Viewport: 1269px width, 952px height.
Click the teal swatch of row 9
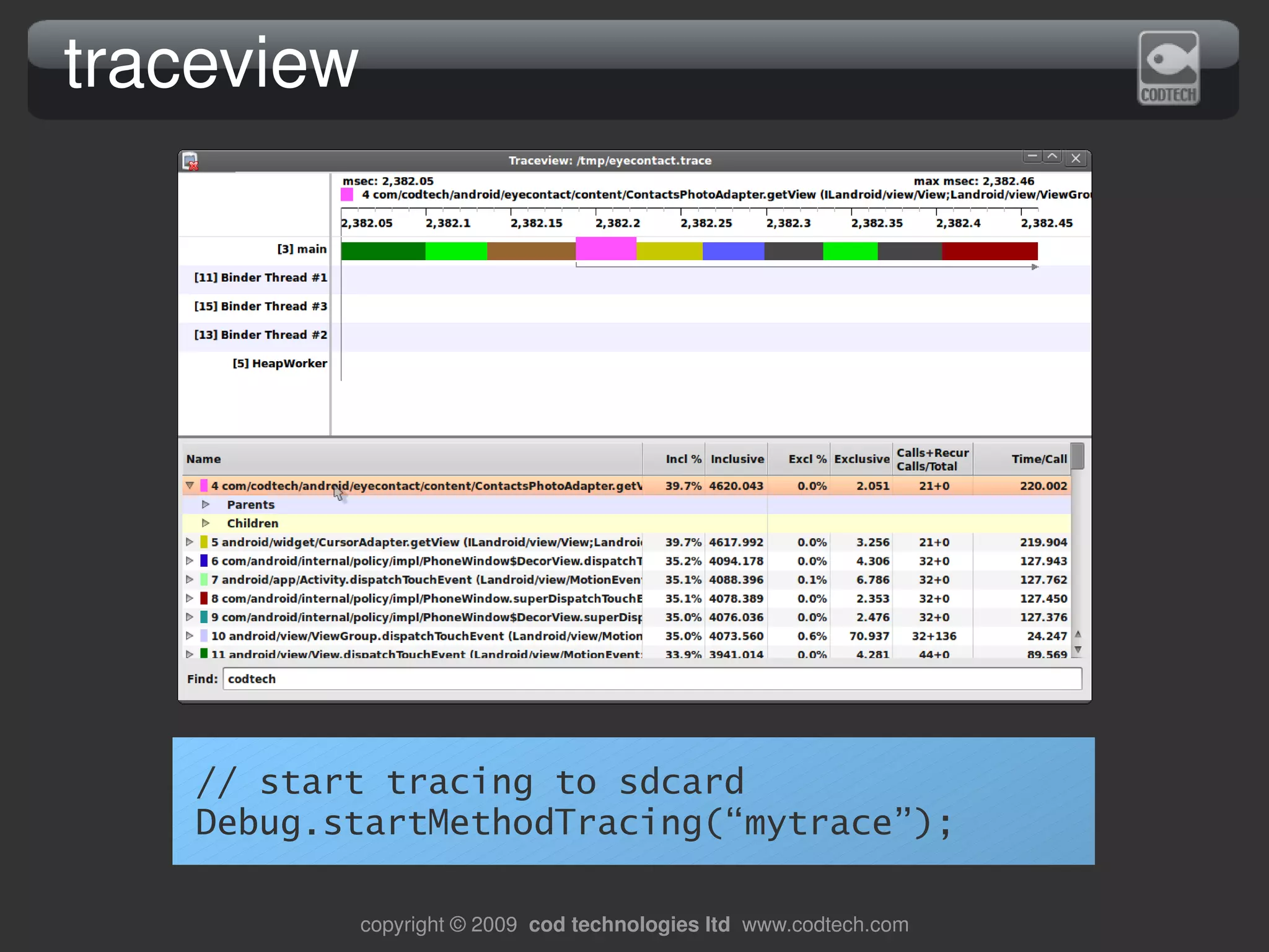(204, 617)
